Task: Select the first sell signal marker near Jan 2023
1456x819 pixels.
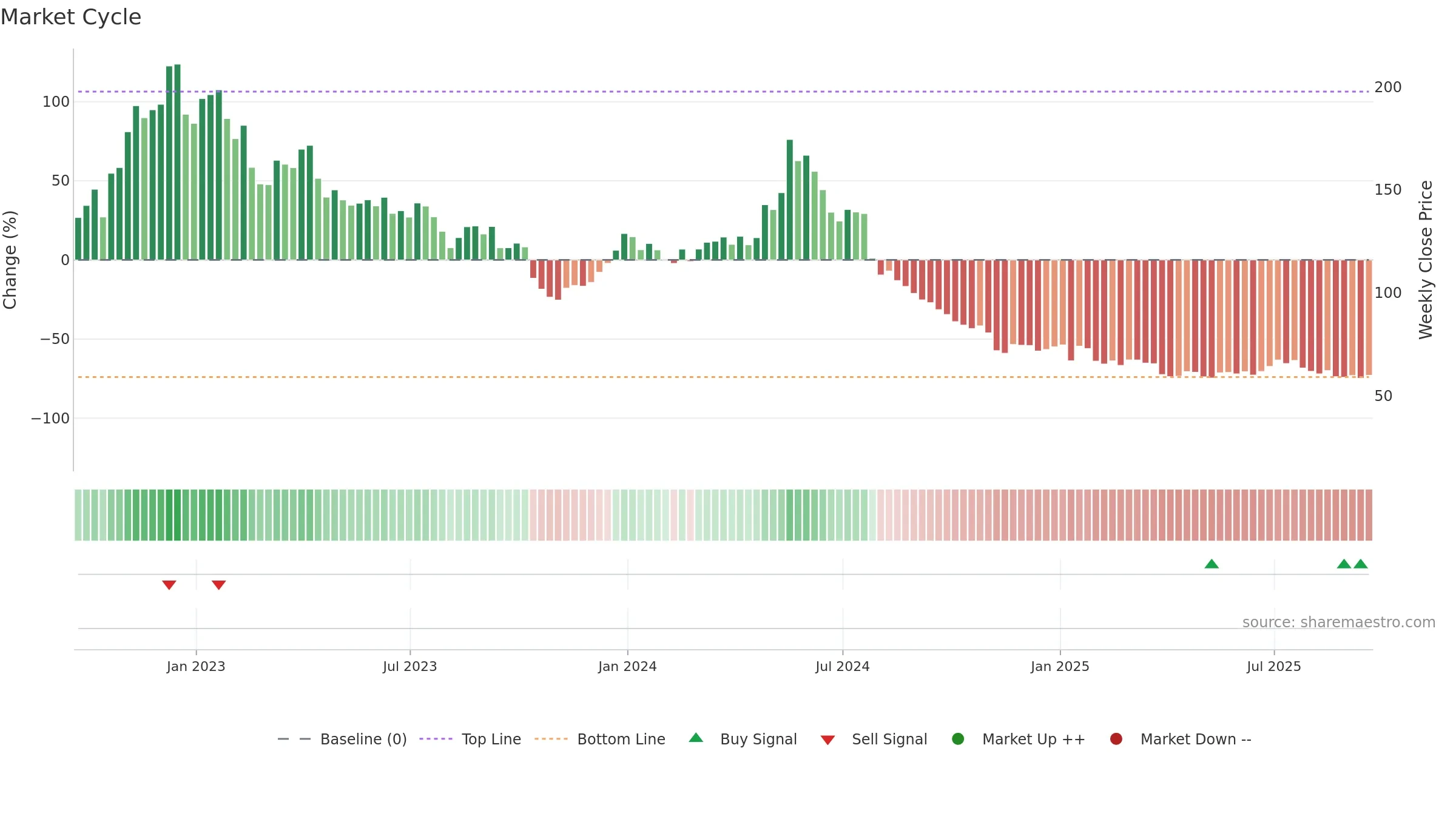Action: tap(169, 585)
